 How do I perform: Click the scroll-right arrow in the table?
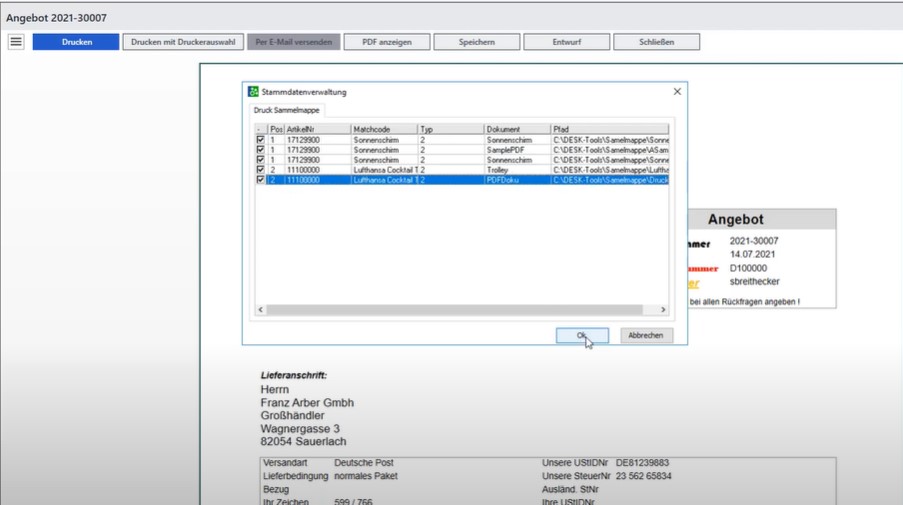click(663, 310)
